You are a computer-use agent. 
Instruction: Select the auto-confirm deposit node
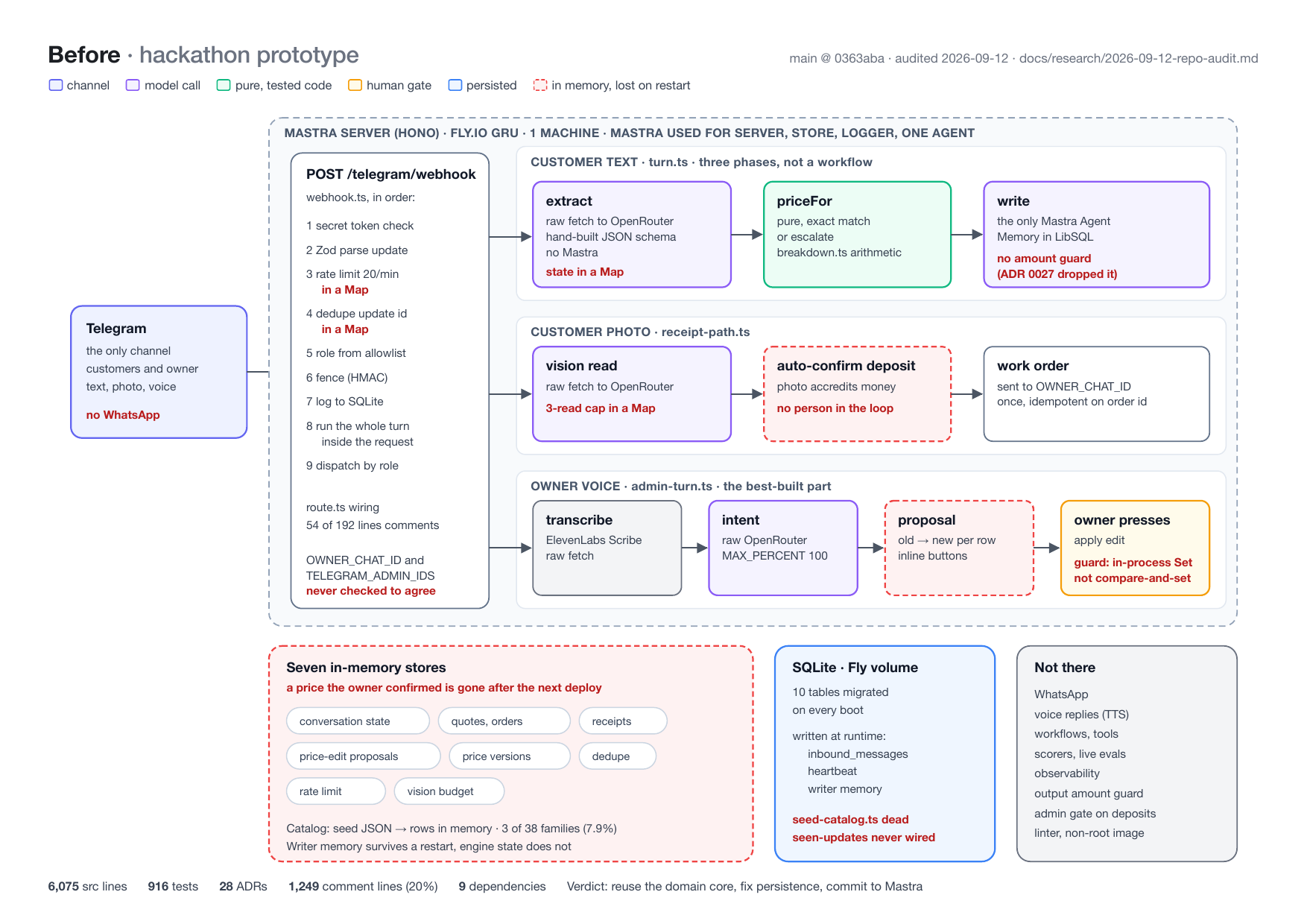tap(857, 394)
